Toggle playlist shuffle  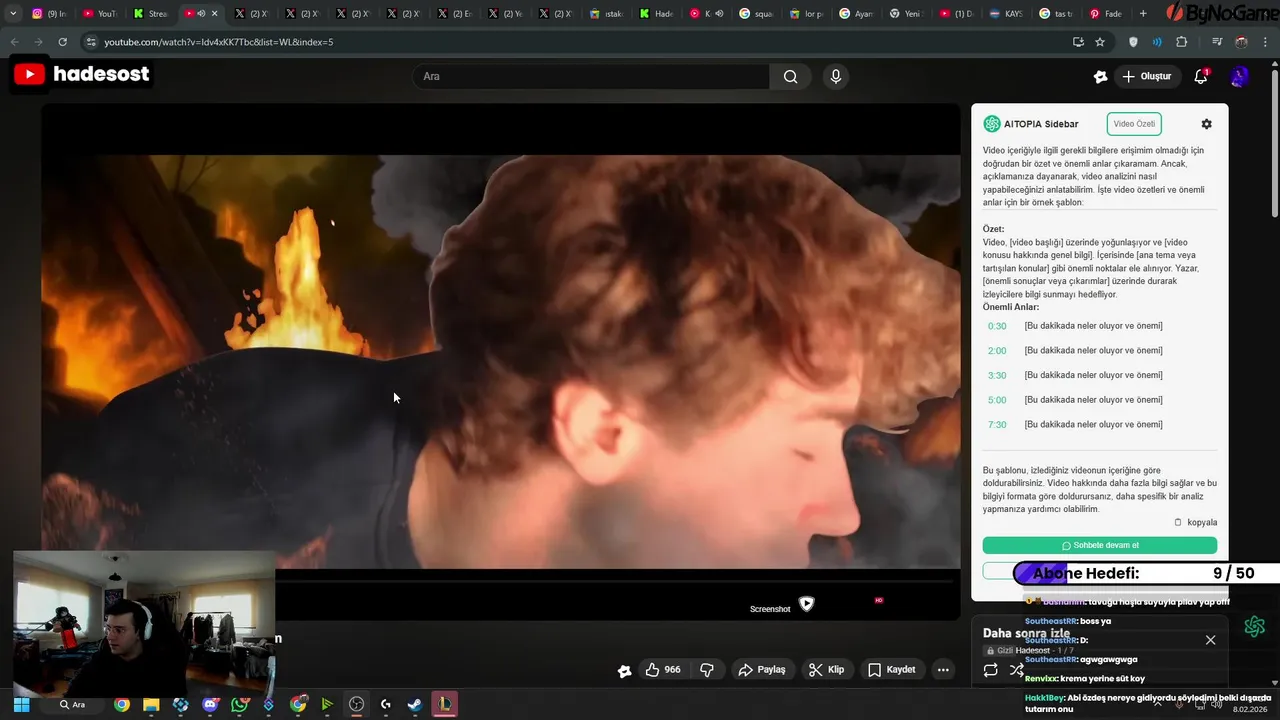pos(1016,671)
